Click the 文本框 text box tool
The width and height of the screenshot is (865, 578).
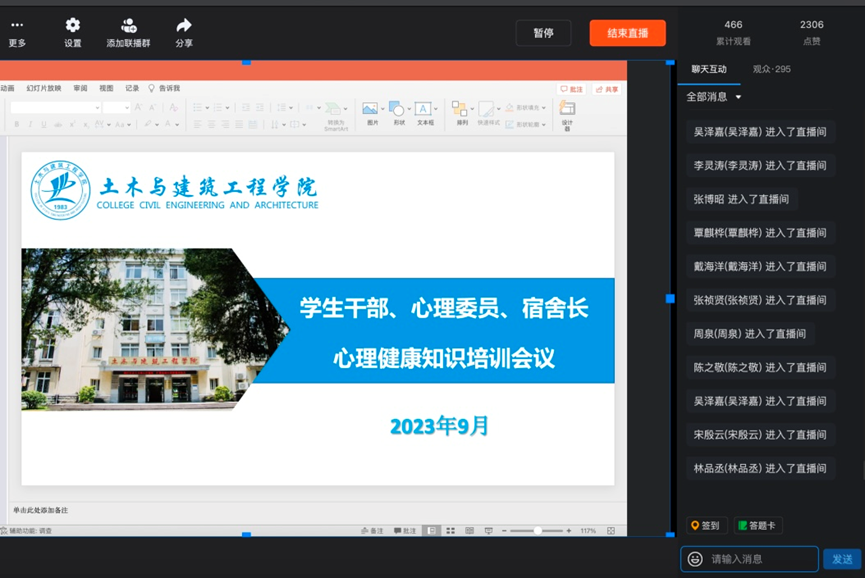tap(424, 109)
